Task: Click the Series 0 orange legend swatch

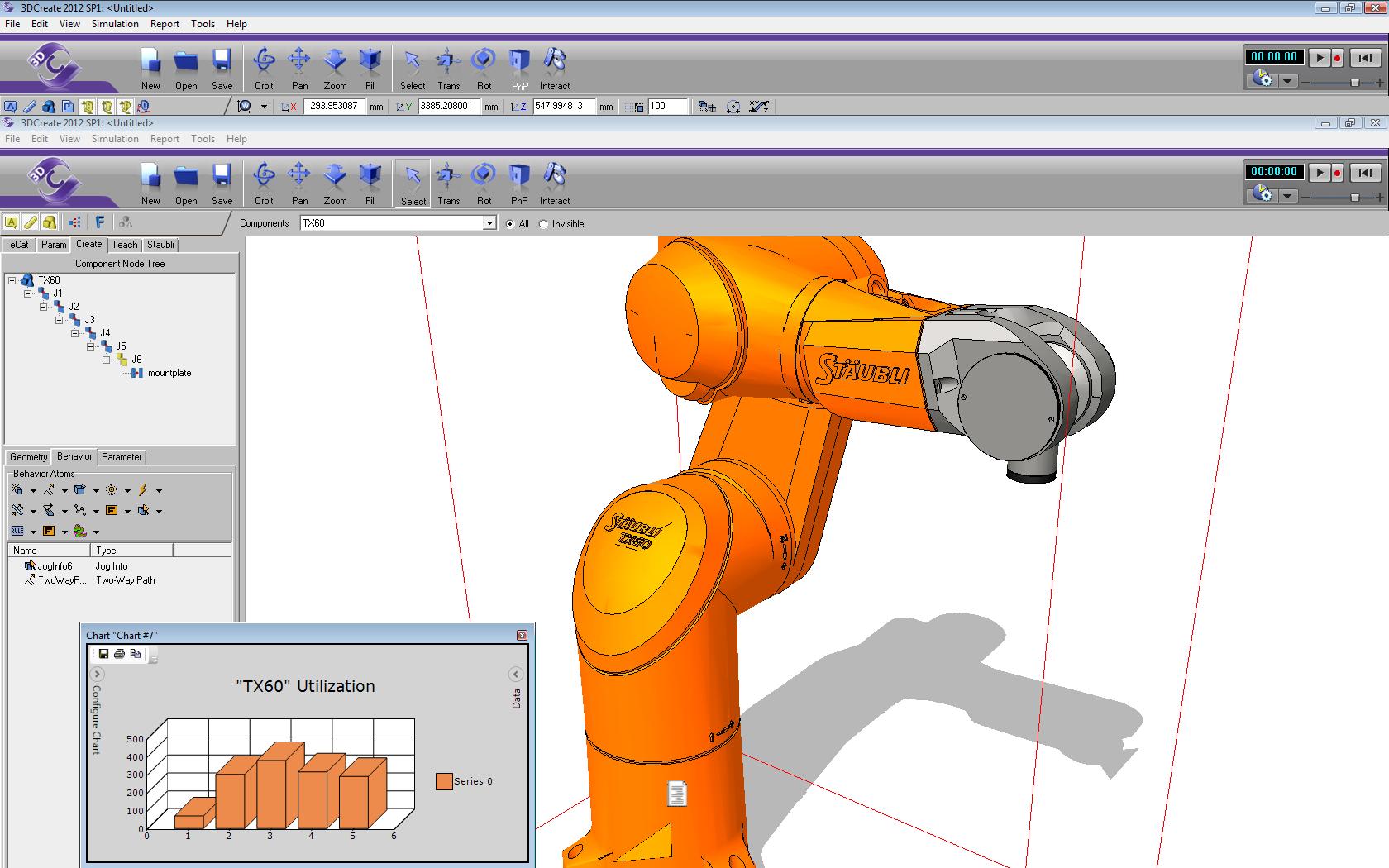Action: pyautogui.click(x=444, y=781)
